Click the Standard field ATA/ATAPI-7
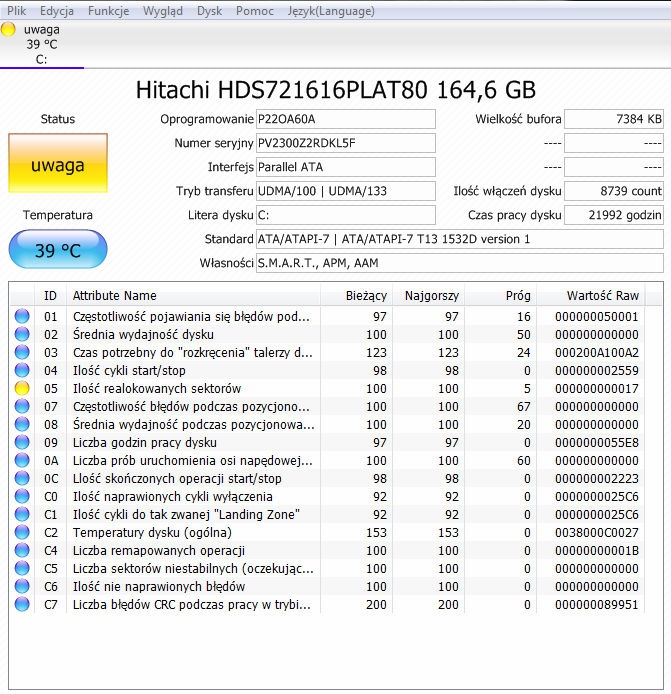671x694 pixels. 460,239
